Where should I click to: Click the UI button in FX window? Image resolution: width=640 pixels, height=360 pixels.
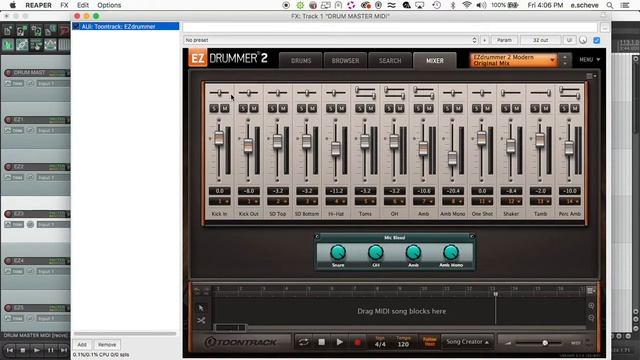[569, 40]
